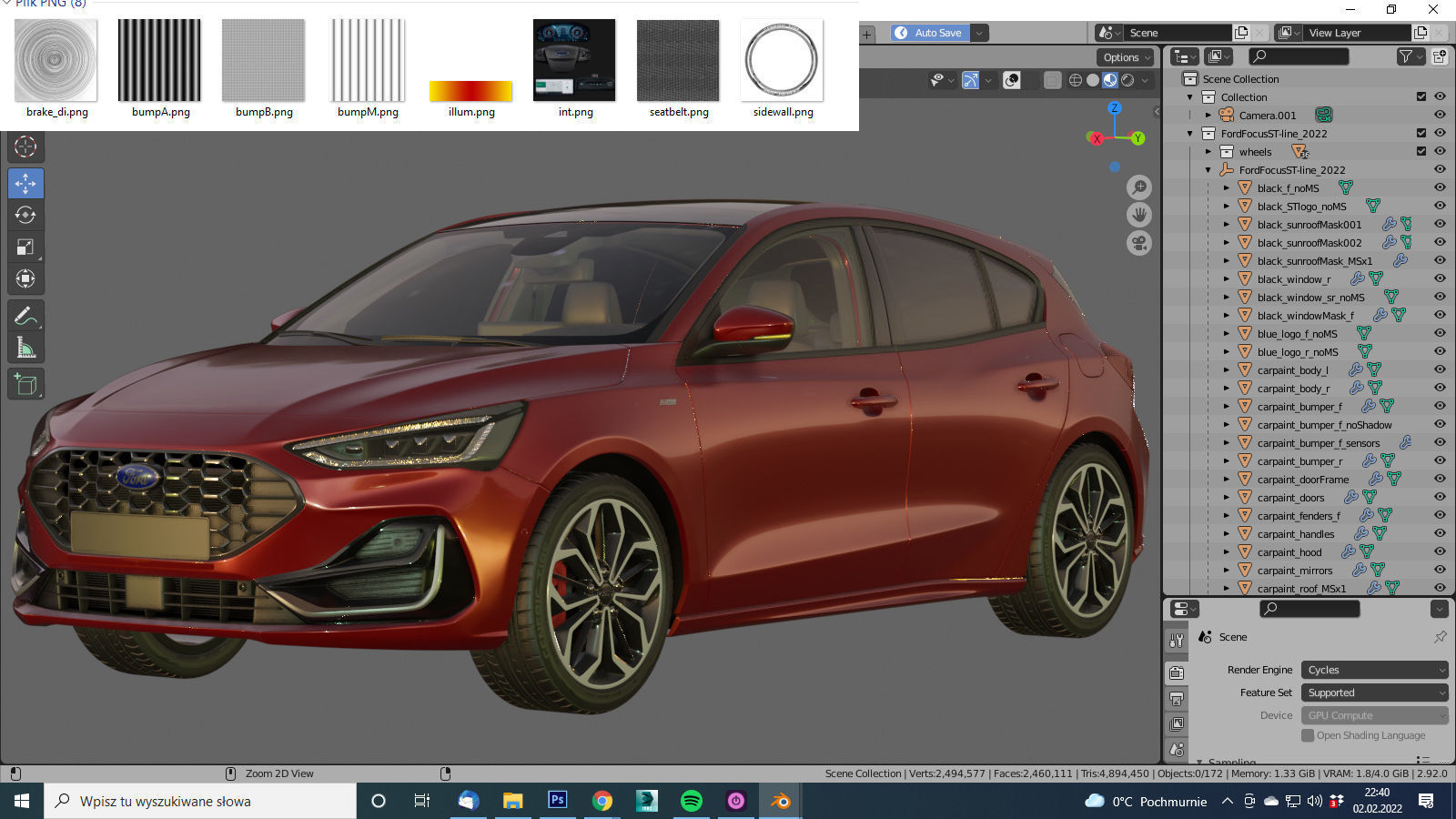1456x819 pixels.
Task: Click the zoom view magnifier gizmo
Action: 1139,187
